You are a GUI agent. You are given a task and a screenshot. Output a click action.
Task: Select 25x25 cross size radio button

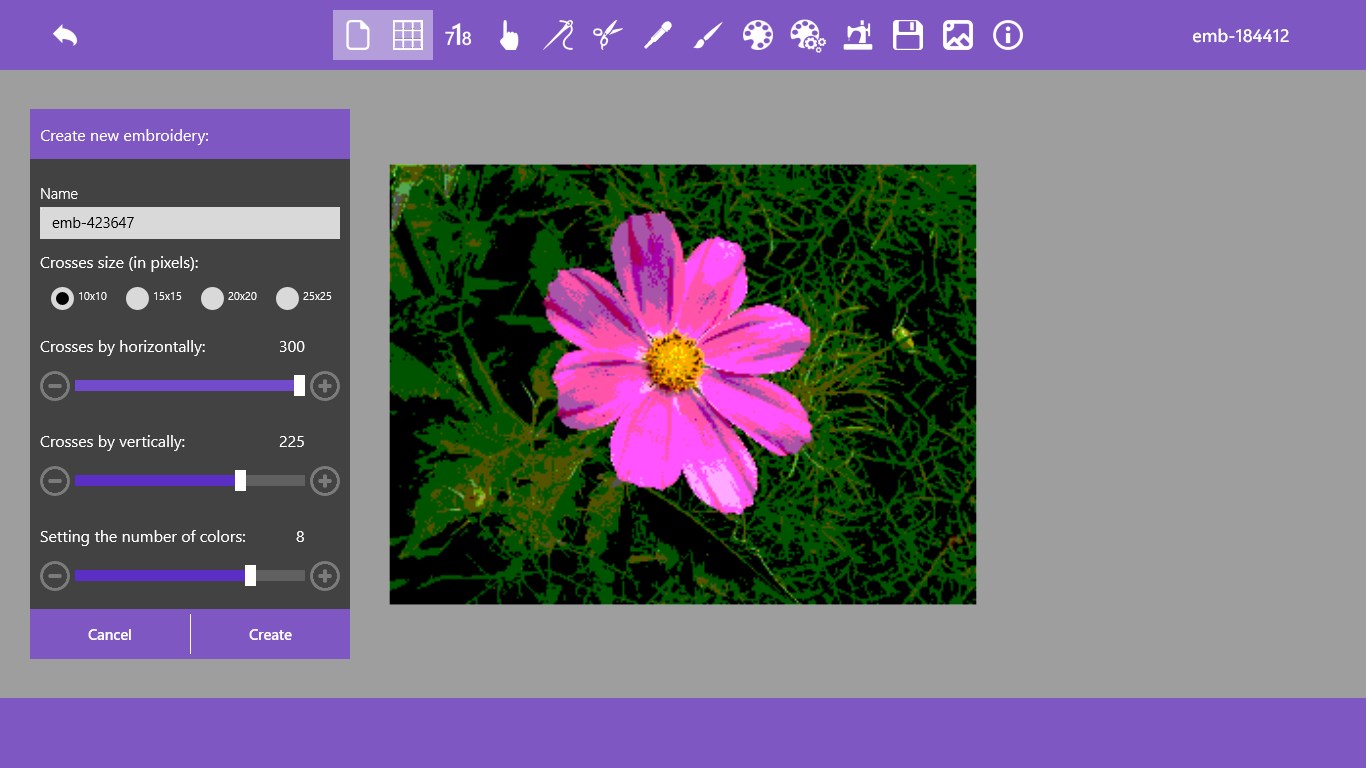(287, 298)
